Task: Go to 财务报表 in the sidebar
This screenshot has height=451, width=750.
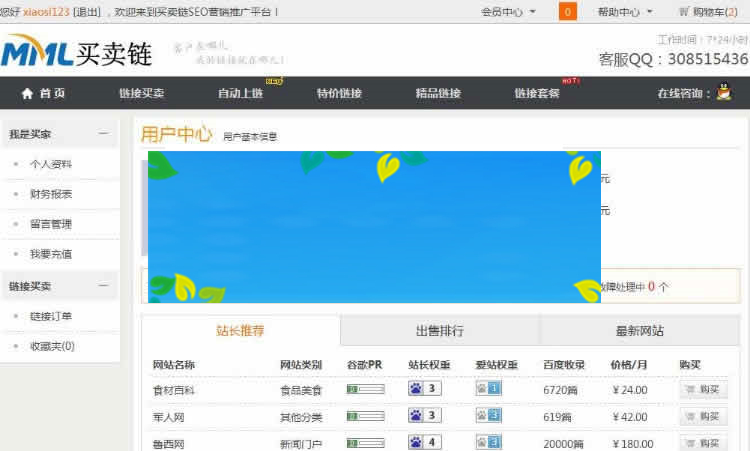Action: [51, 194]
